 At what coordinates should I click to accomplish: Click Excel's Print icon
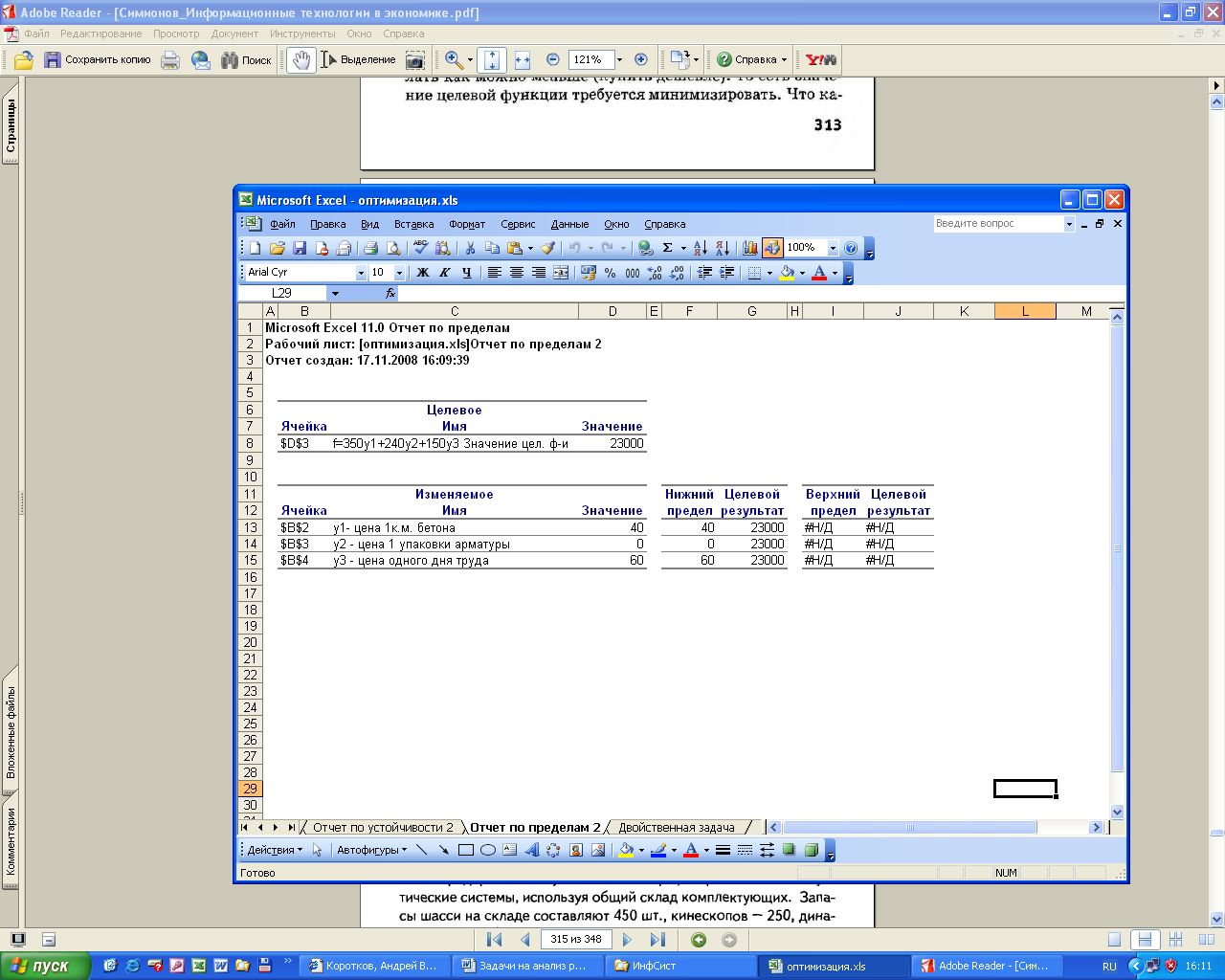[370, 248]
